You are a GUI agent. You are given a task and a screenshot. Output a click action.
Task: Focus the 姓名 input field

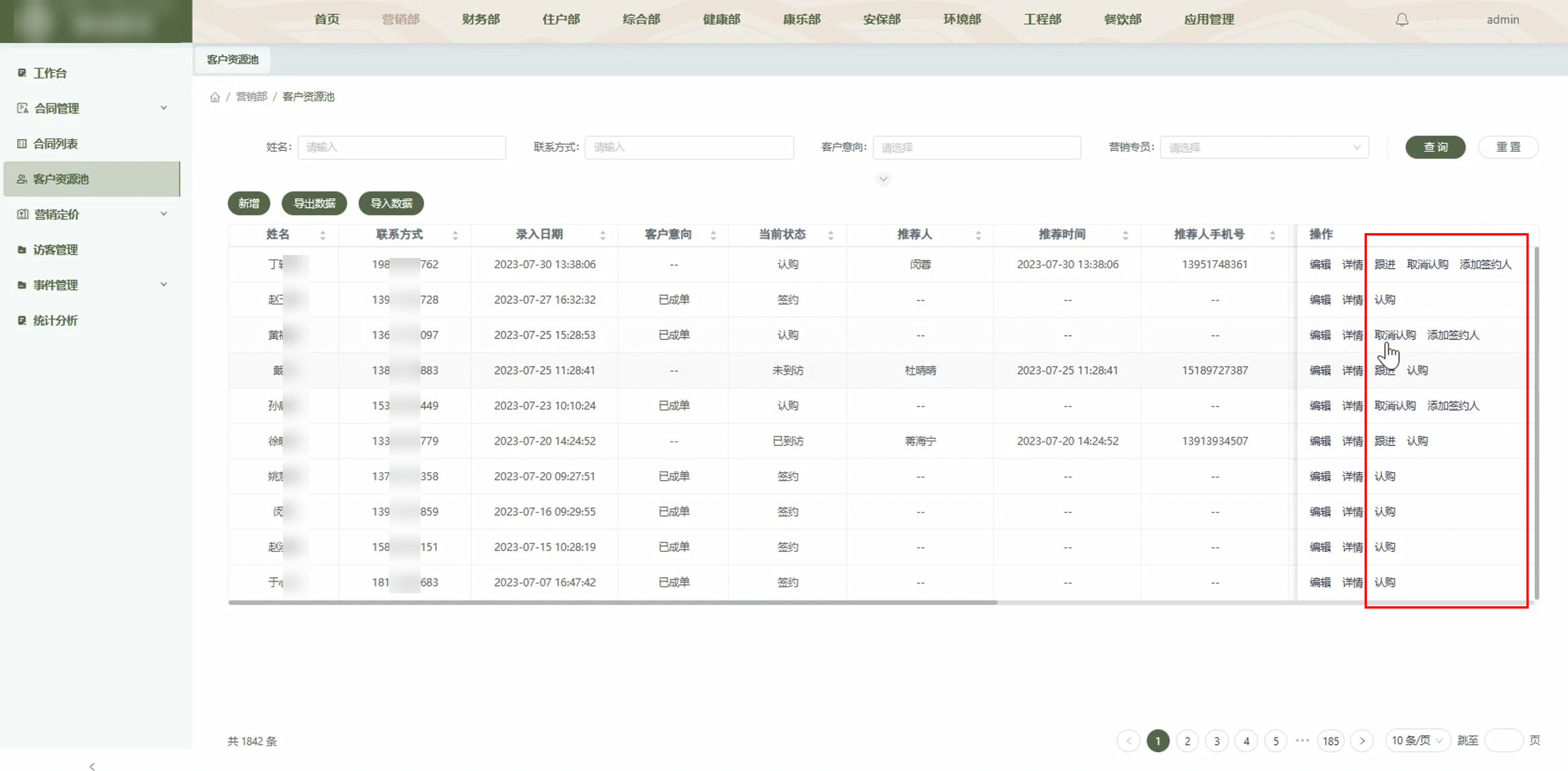coord(402,147)
